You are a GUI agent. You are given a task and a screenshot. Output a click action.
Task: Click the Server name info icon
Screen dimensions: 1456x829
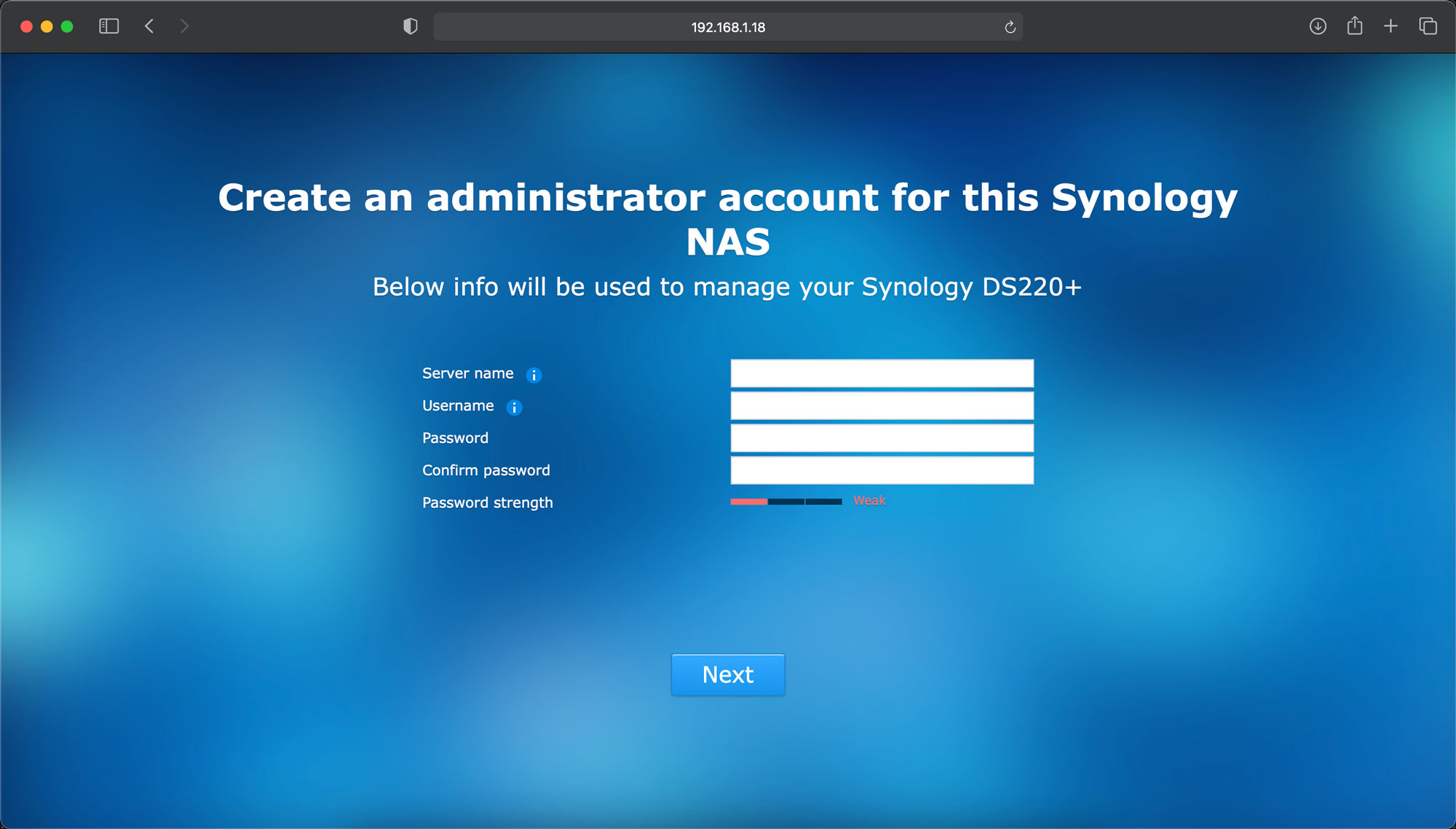[534, 375]
